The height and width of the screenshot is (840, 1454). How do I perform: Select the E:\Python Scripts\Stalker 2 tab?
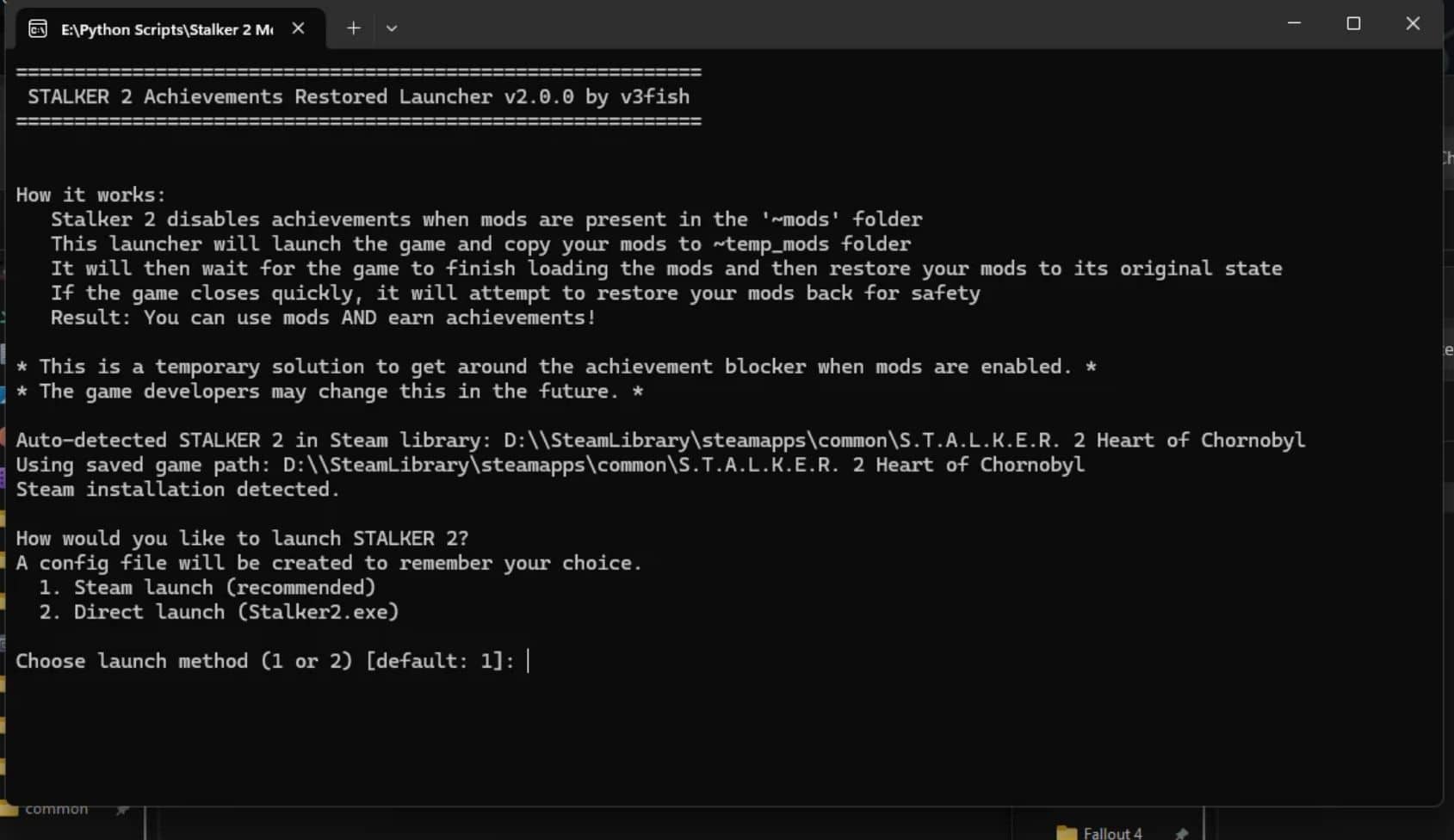(x=166, y=29)
